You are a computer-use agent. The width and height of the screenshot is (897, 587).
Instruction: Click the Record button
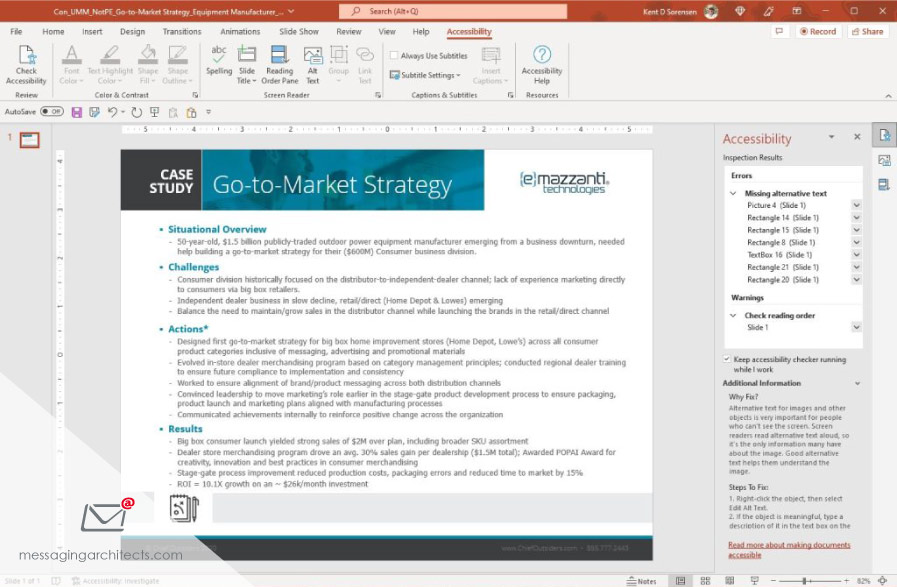point(818,31)
